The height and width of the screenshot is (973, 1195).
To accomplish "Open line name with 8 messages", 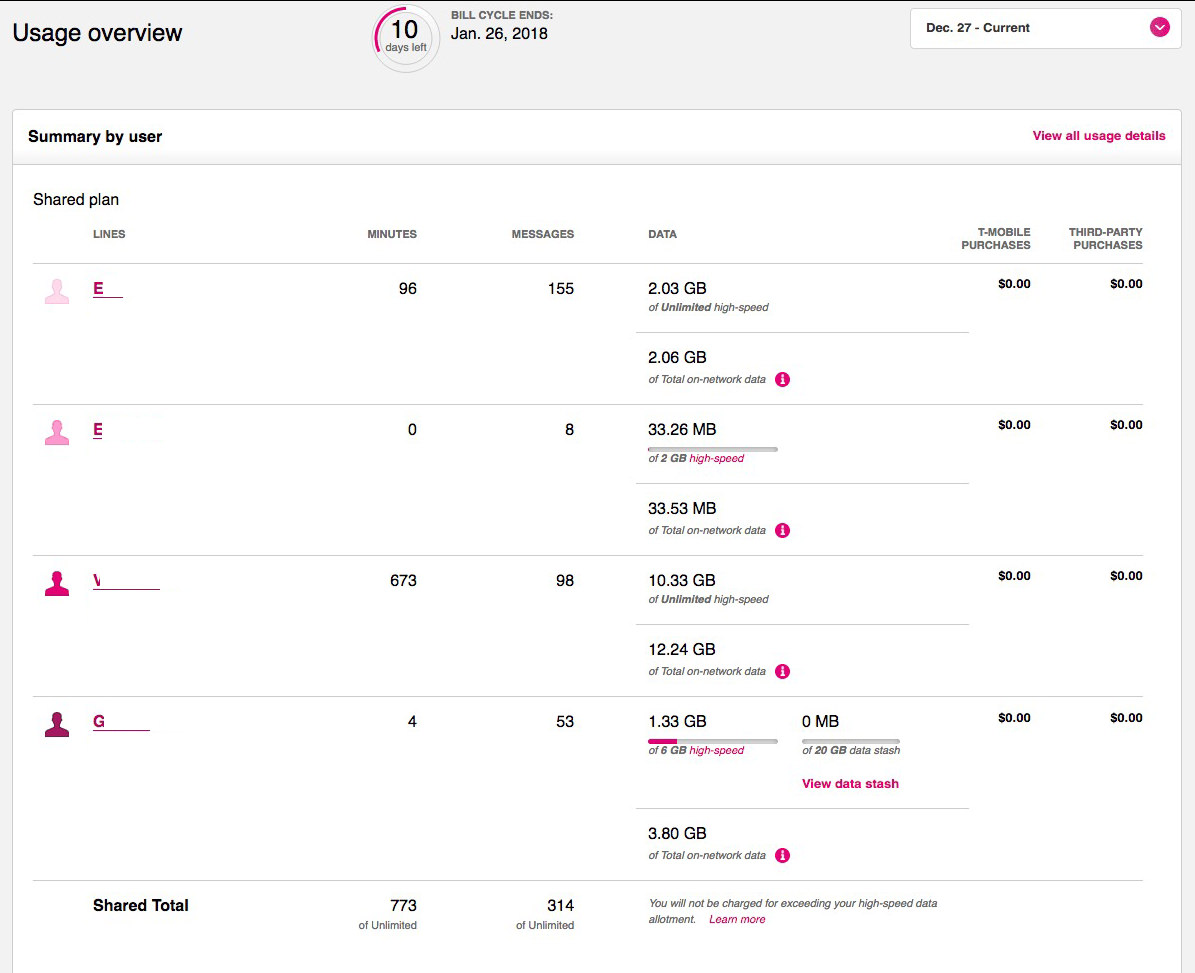I will [x=99, y=430].
